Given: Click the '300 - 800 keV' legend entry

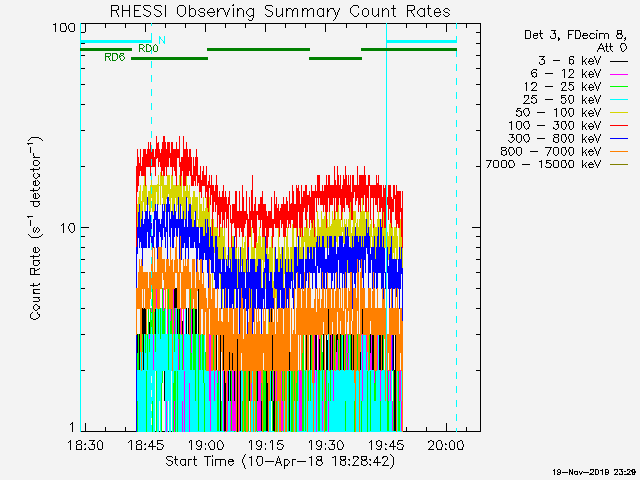Looking at the screenshot, I should (x=554, y=138).
